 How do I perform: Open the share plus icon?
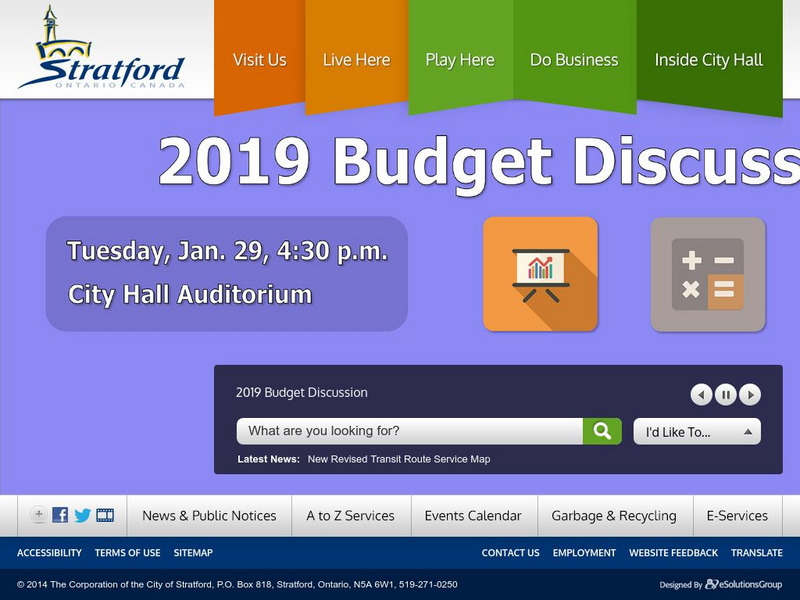point(38,514)
